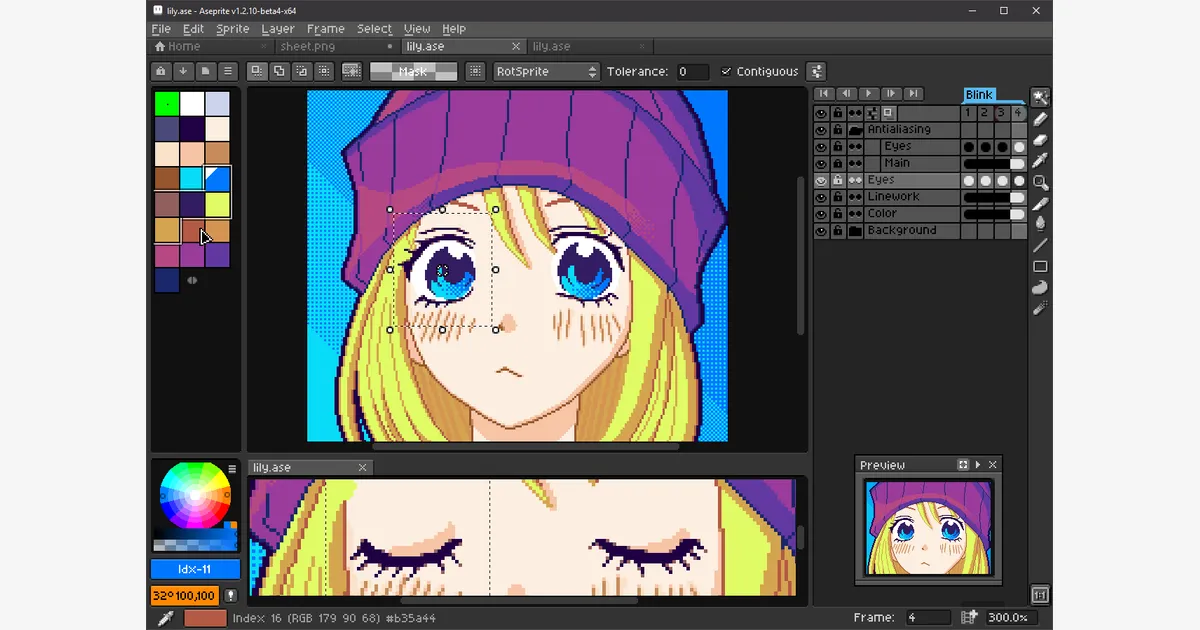This screenshot has width=1200, height=630.
Task: Click the Pixel Grid toggle icon next to Mask
Action: coord(476,71)
